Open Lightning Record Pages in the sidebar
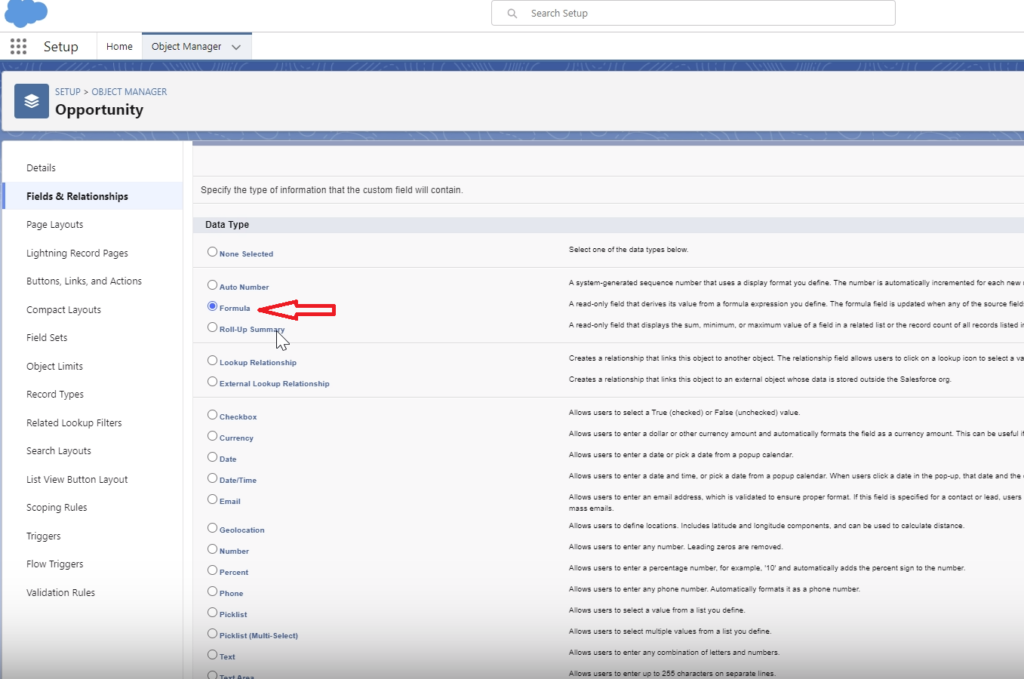Screen dimensions: 1024x679 (77, 253)
